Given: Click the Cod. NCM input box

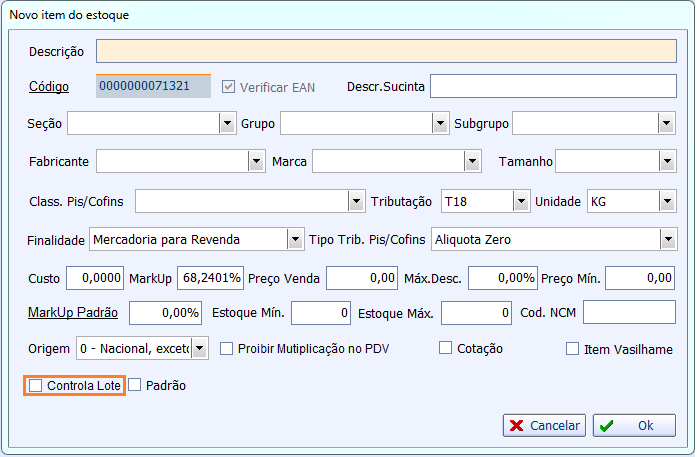Looking at the screenshot, I should tap(629, 313).
